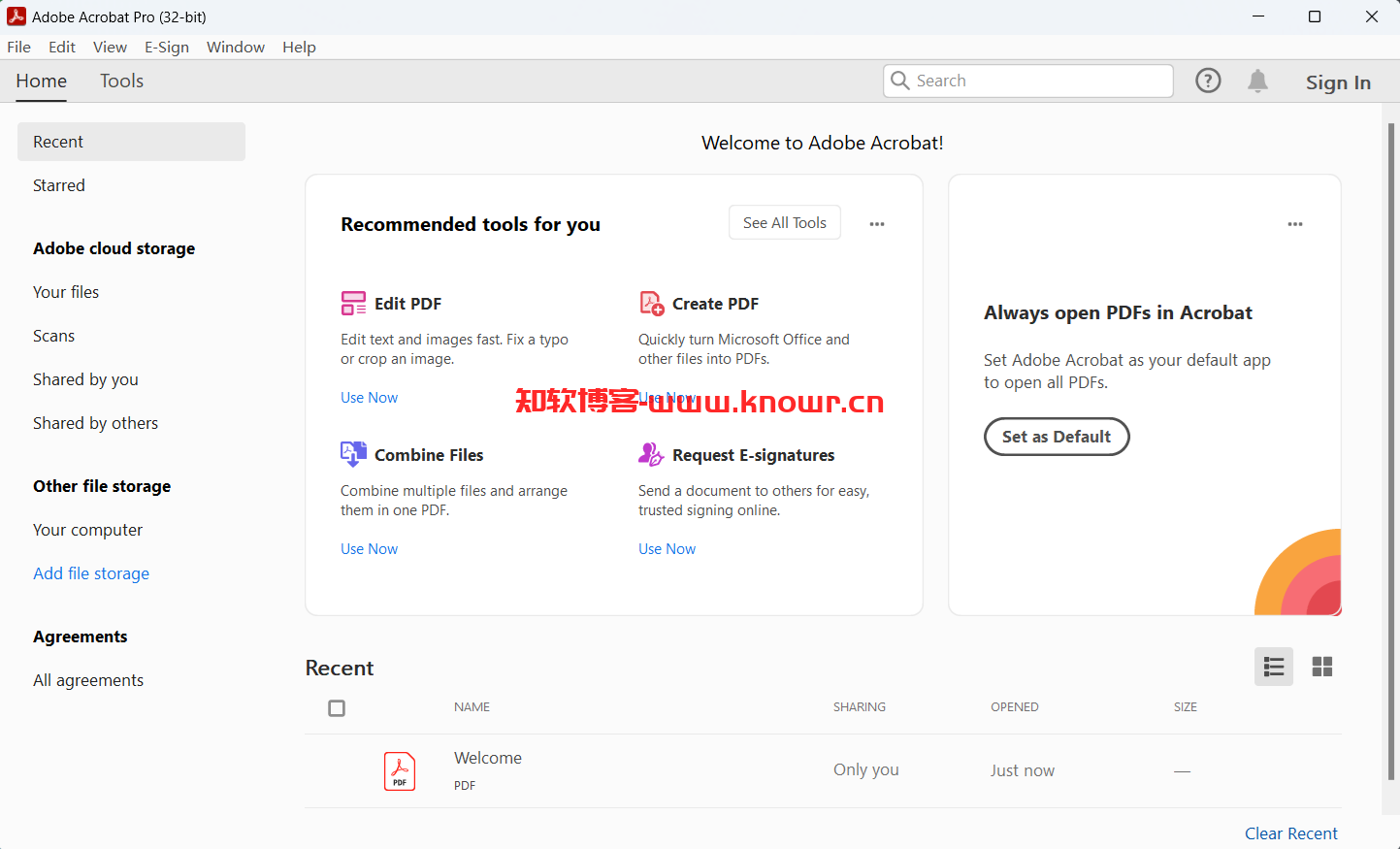Open the Edit menu
Image resolution: width=1400 pixels, height=849 pixels.
click(62, 47)
